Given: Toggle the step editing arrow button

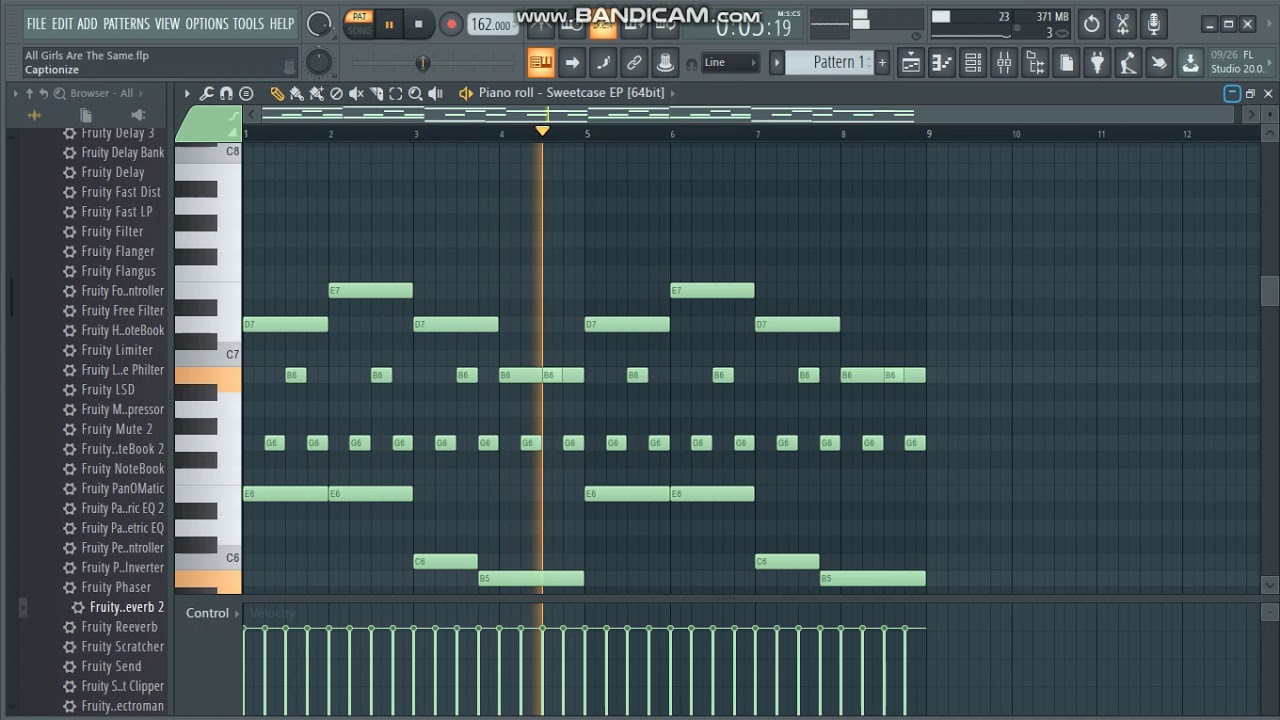Looking at the screenshot, I should (572, 63).
